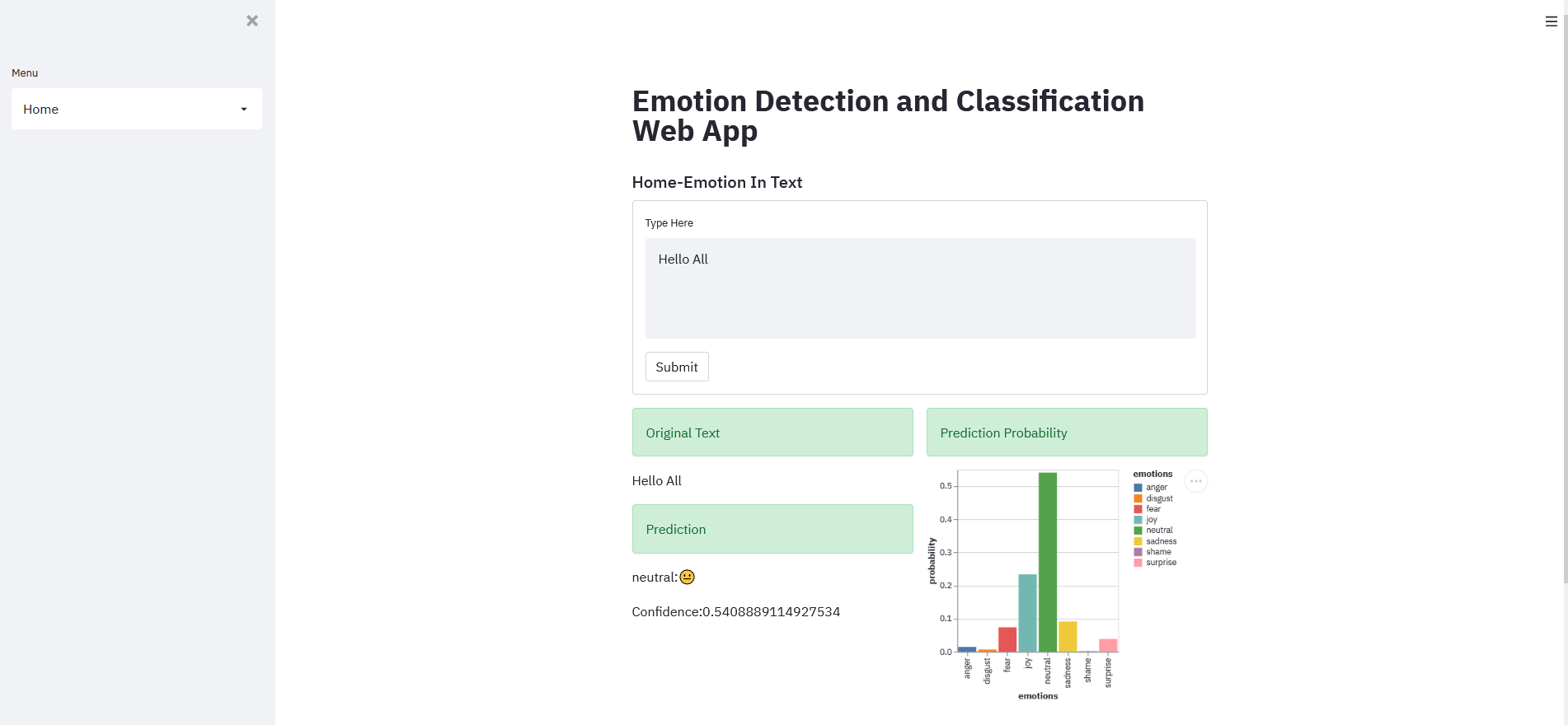Click the dropdown arrow on the Home selector
Viewport: 1568px width, 725px height.
point(243,108)
